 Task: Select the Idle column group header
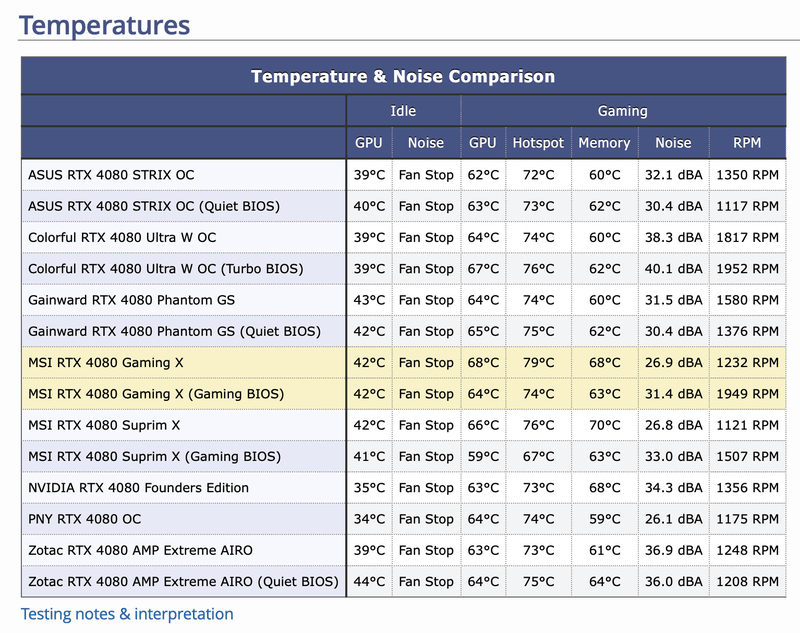pyautogui.click(x=403, y=111)
